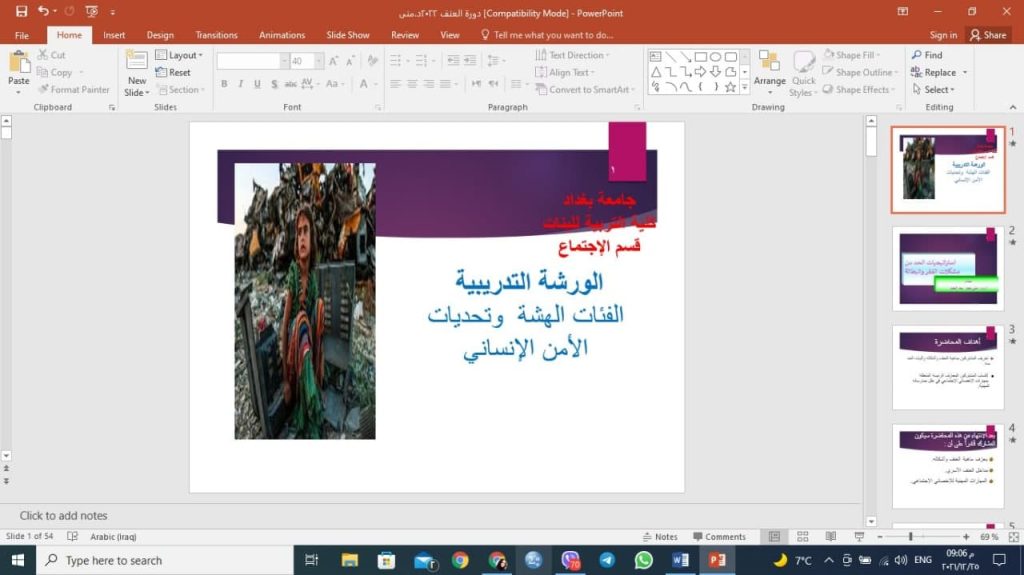Open the Insert ribbon tab

coord(114,35)
